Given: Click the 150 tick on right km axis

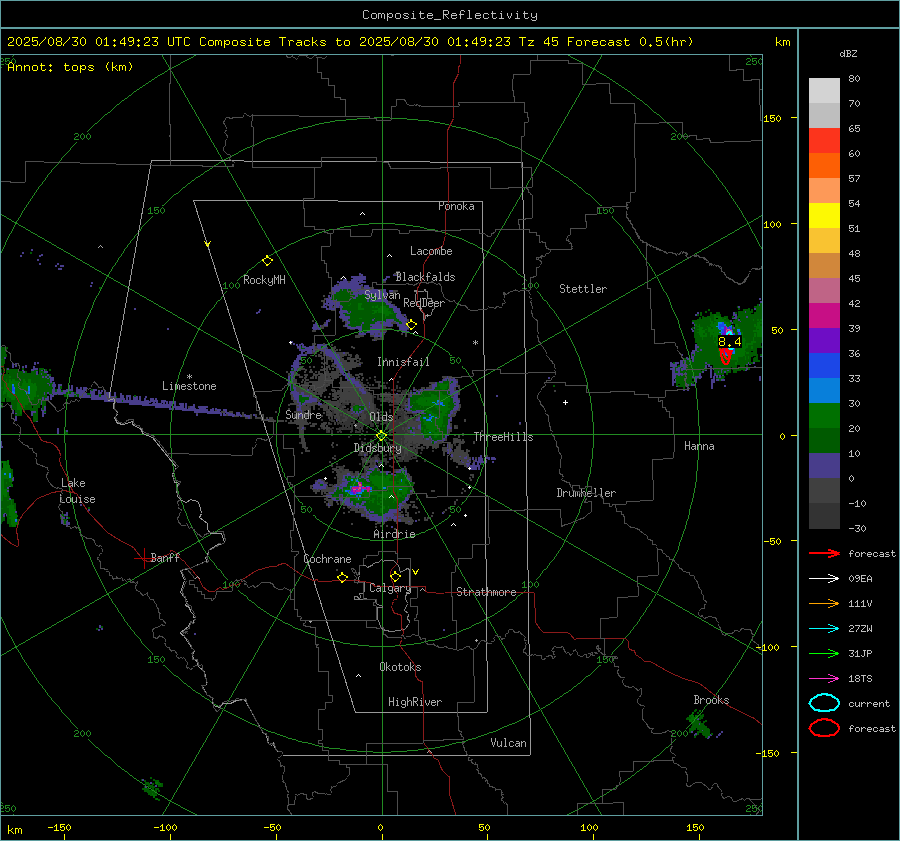Looking at the screenshot, I should [772, 118].
